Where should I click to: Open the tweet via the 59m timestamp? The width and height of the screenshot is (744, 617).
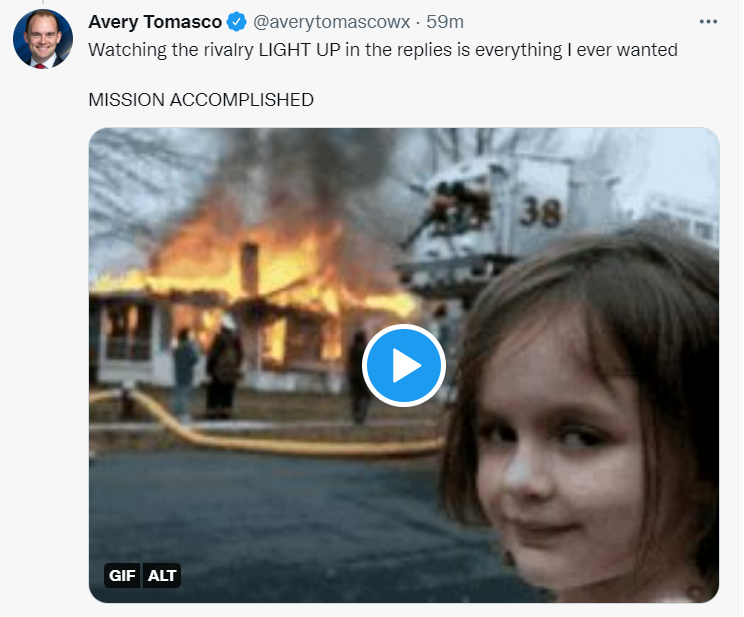point(446,22)
